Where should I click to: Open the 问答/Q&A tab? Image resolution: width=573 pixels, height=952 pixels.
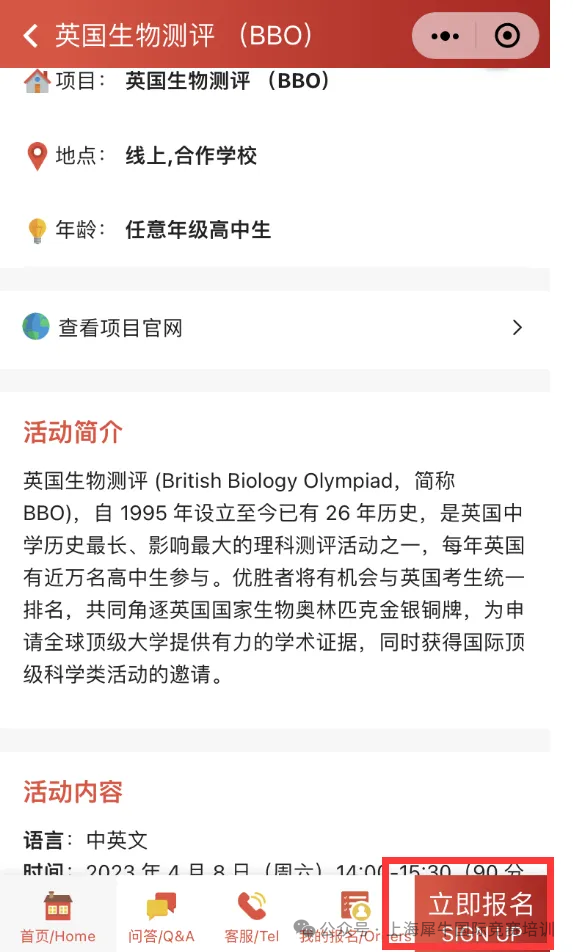click(161, 916)
